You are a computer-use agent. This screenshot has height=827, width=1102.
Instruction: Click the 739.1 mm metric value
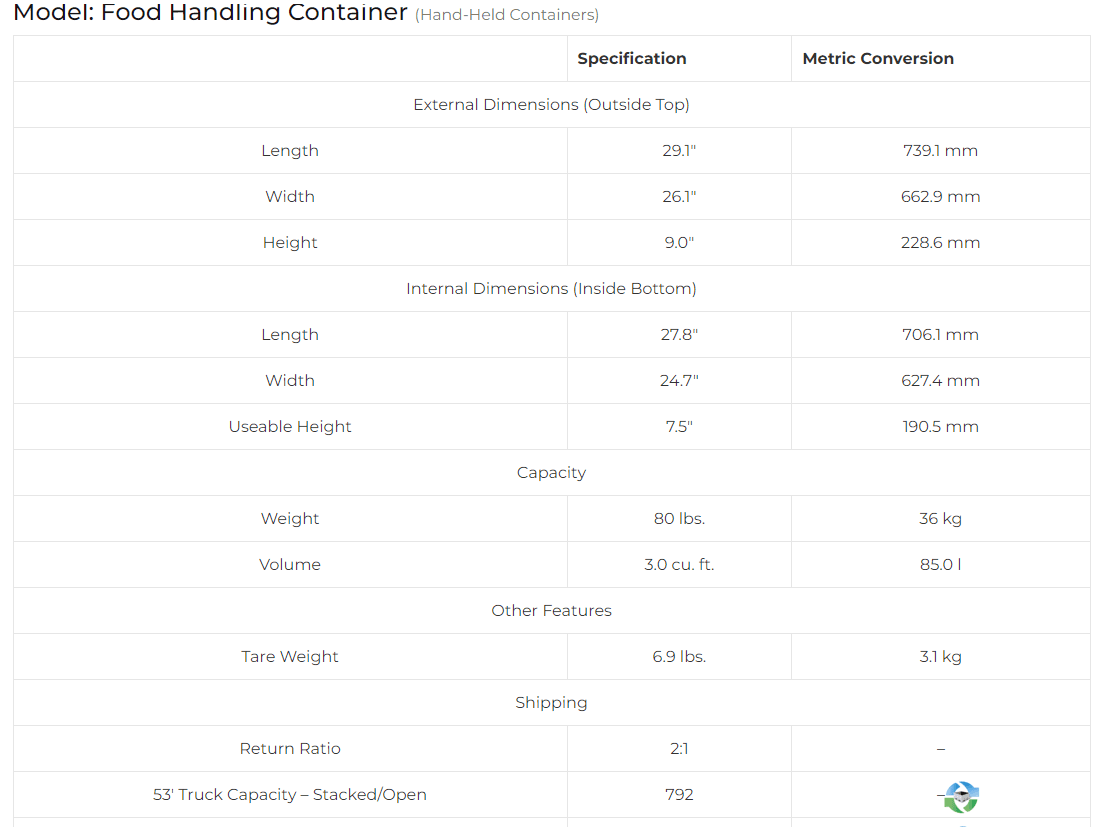click(x=940, y=150)
